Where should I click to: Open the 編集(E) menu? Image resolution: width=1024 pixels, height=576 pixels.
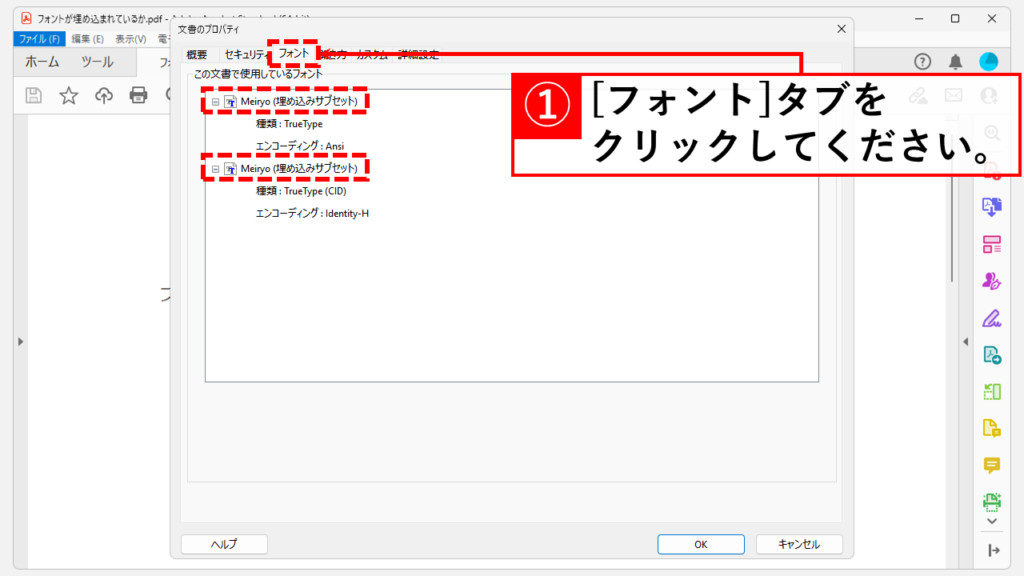pos(88,39)
